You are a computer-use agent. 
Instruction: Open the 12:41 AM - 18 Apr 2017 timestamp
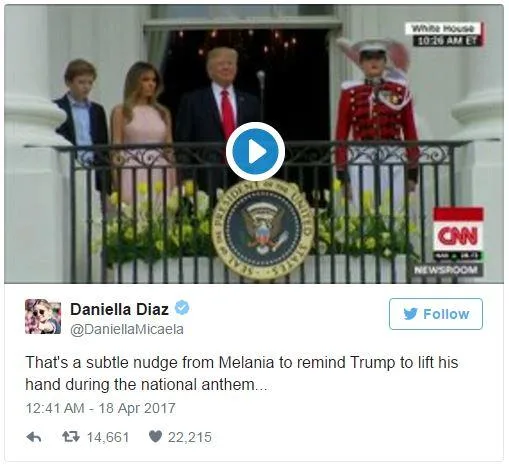pyautogui.click(x=100, y=408)
